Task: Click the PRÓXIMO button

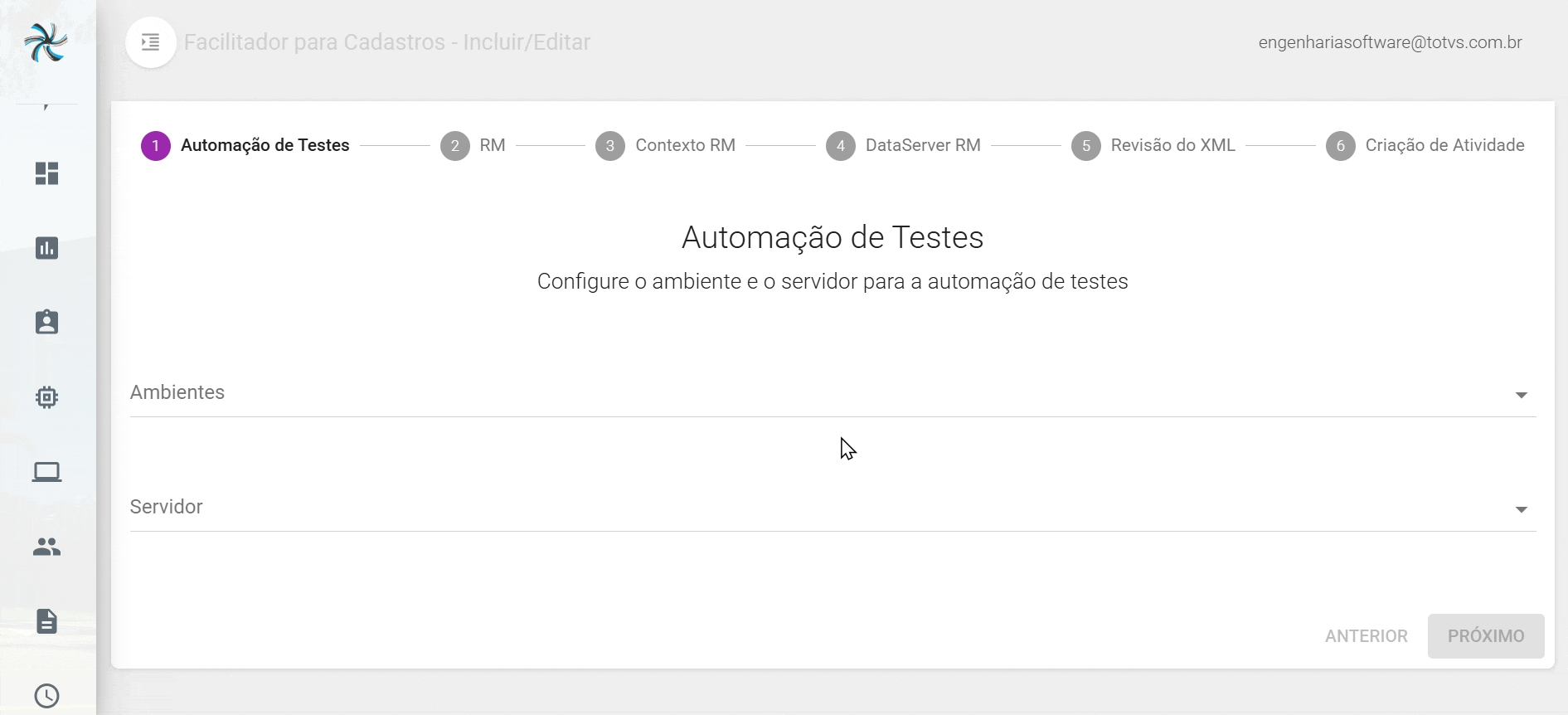Action: tap(1485, 636)
